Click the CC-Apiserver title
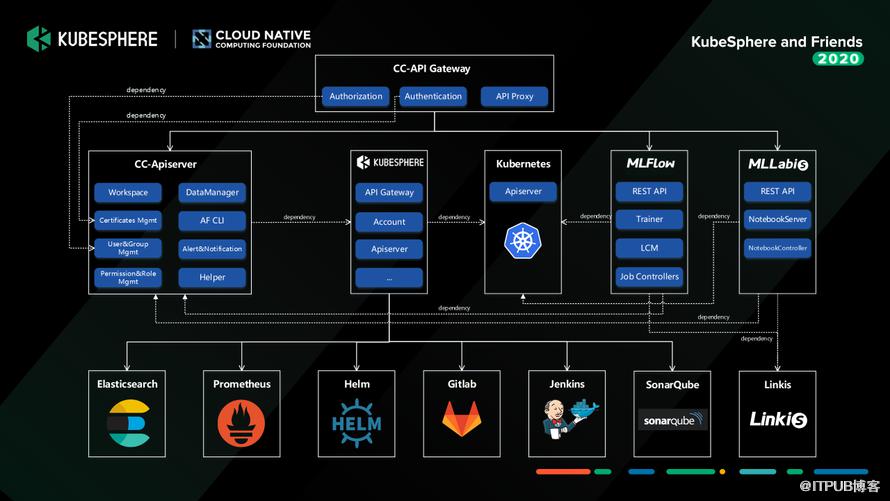Image resolution: width=890 pixels, height=501 pixels. pyautogui.click(x=166, y=165)
